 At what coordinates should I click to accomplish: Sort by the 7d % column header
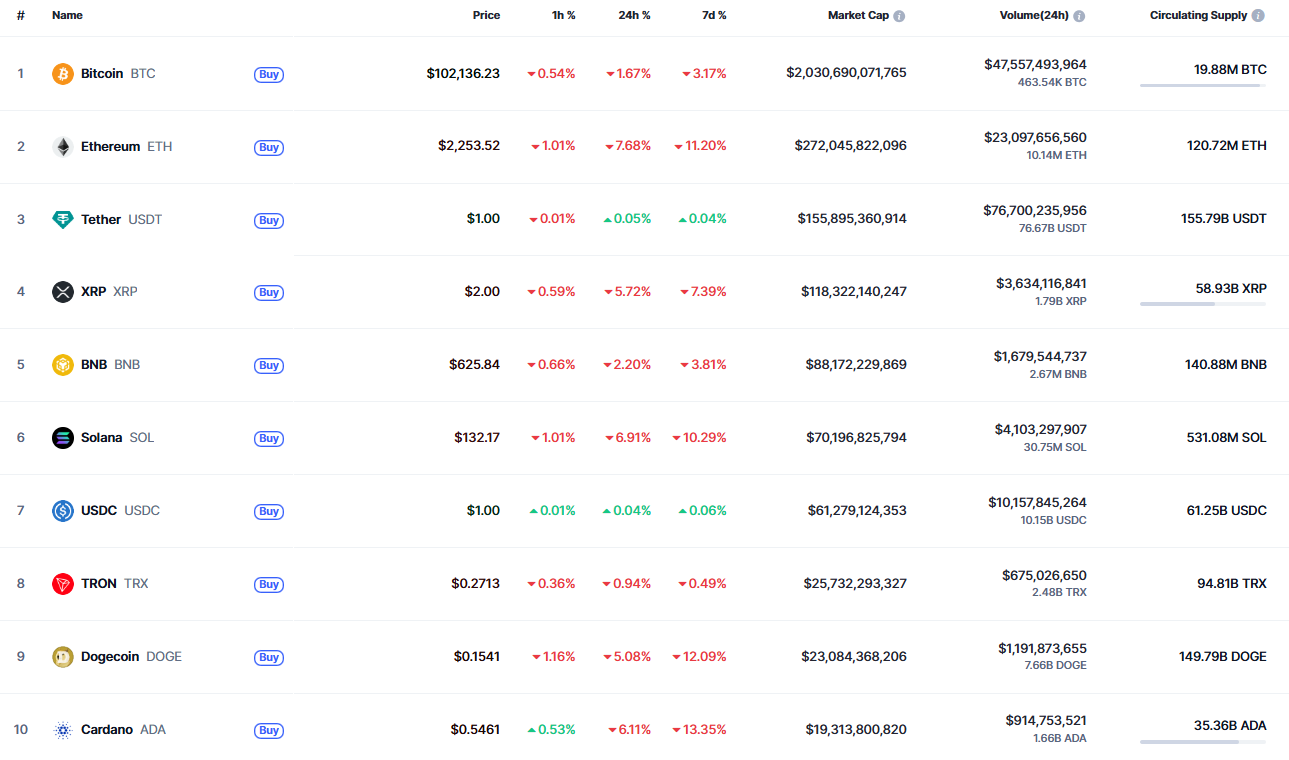(713, 16)
